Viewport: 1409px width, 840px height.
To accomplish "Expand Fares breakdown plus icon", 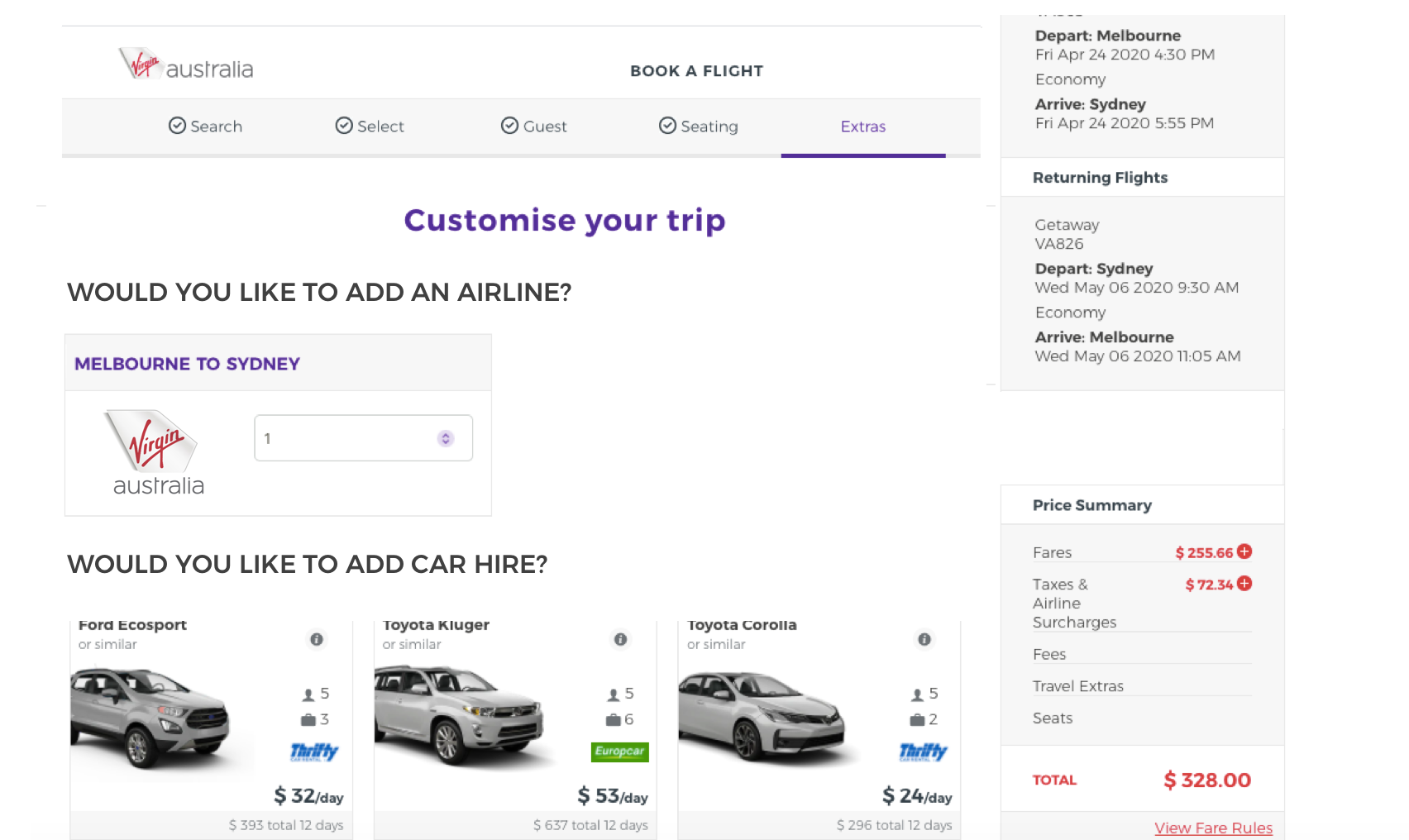I will click(x=1244, y=551).
